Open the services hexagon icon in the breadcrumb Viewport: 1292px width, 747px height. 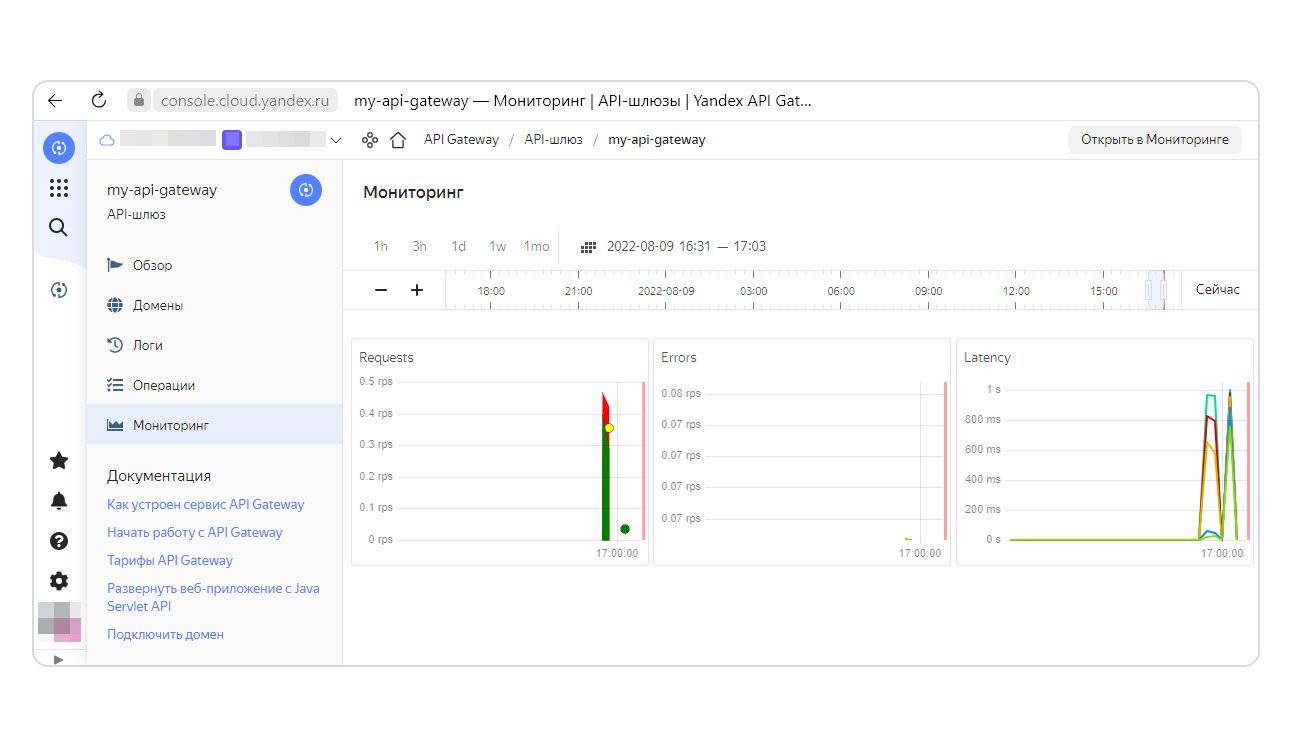click(370, 140)
